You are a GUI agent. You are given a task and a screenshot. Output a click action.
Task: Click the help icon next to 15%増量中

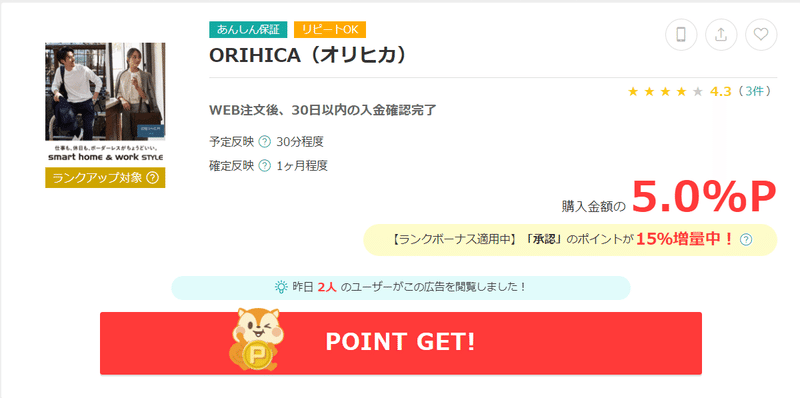(746, 239)
